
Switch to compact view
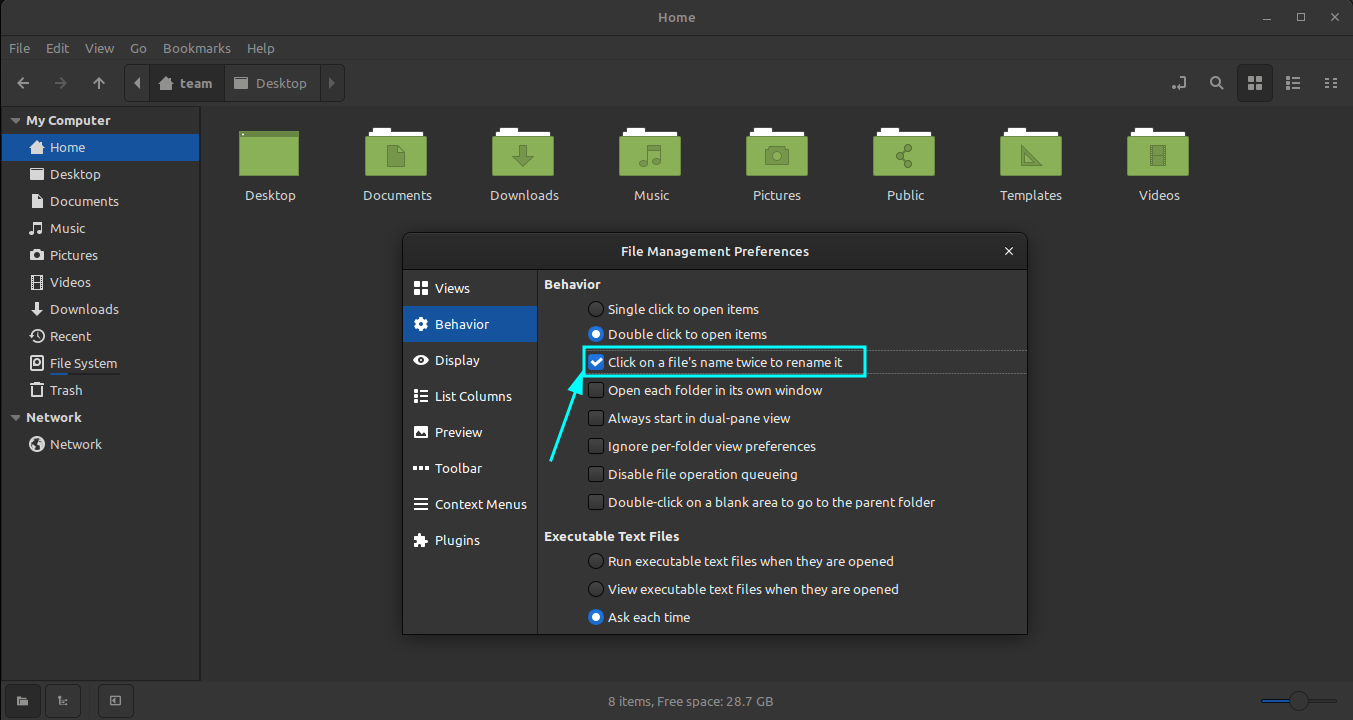tap(1331, 83)
